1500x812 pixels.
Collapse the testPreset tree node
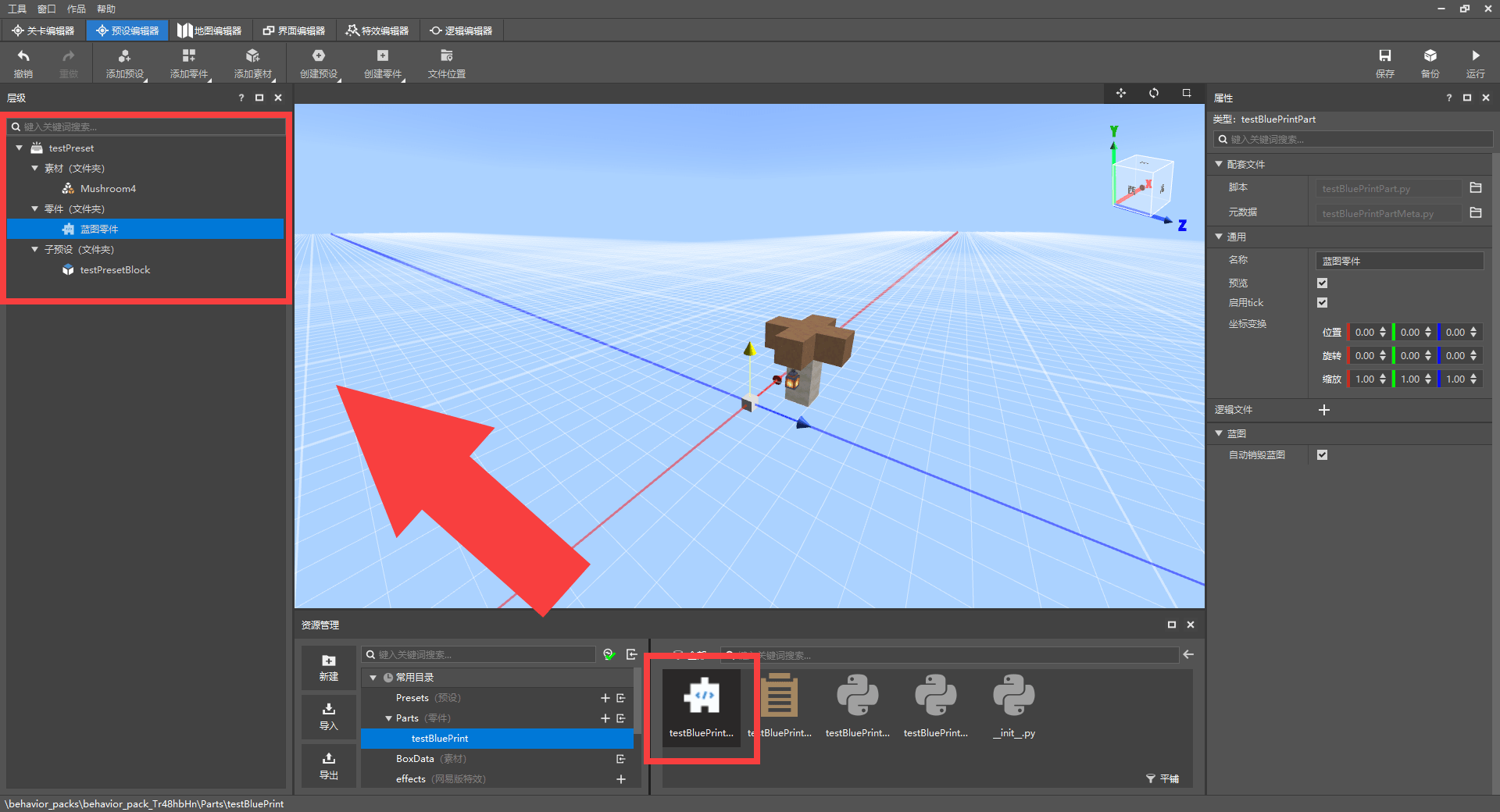(x=20, y=148)
